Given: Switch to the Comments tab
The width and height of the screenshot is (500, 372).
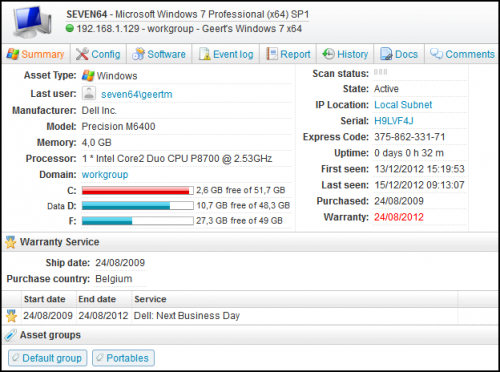Looking at the screenshot, I should 462,54.
